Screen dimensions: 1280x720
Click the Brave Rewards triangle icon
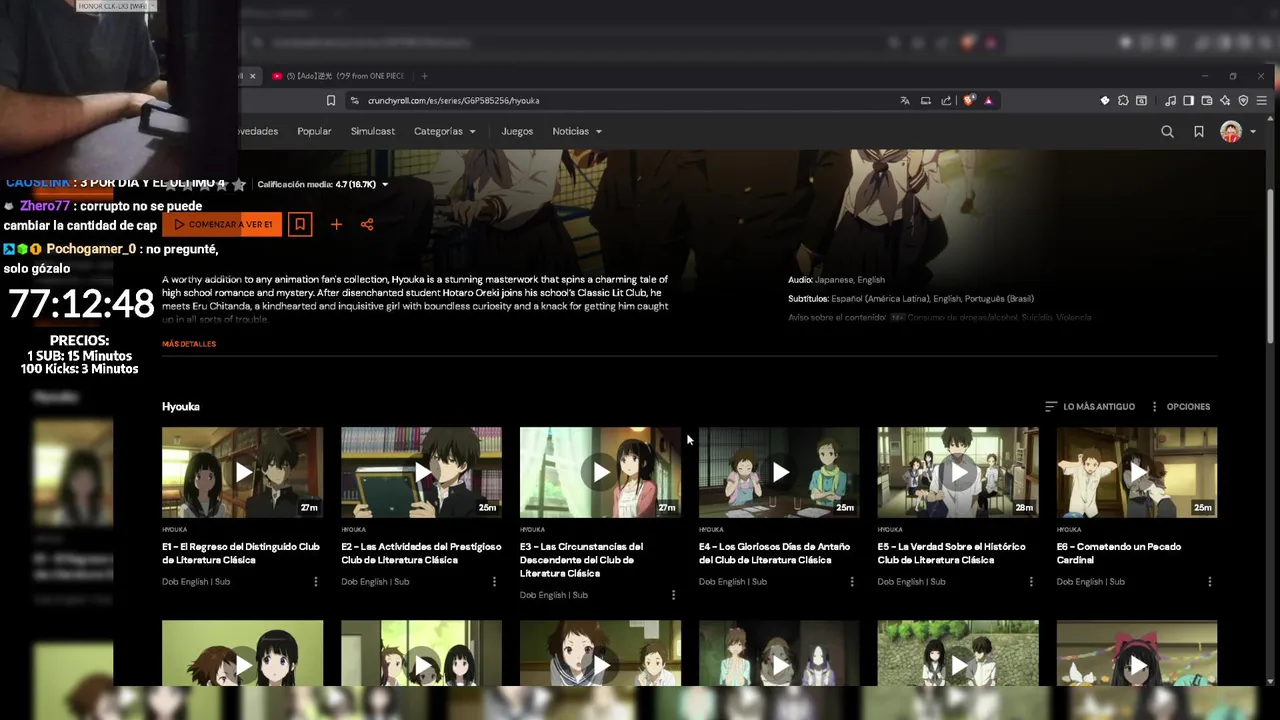click(988, 100)
